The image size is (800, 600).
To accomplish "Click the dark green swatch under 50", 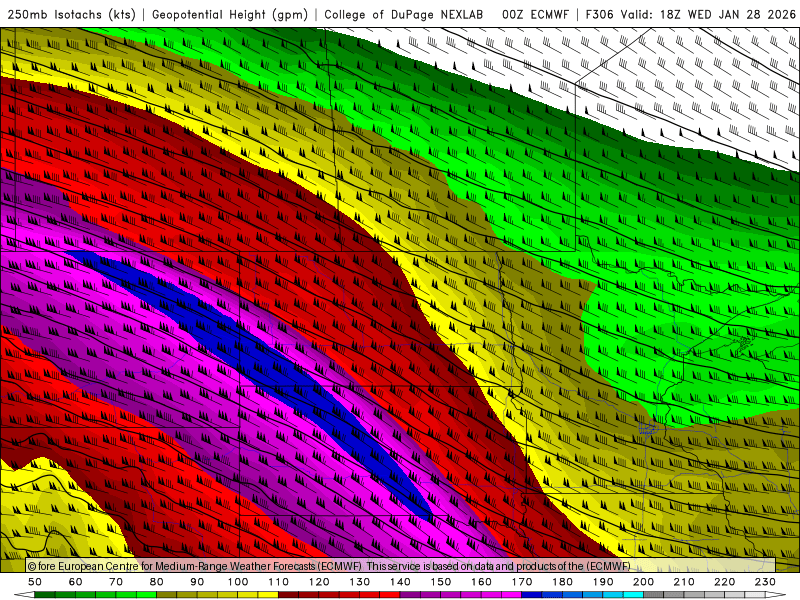I will click(45, 595).
